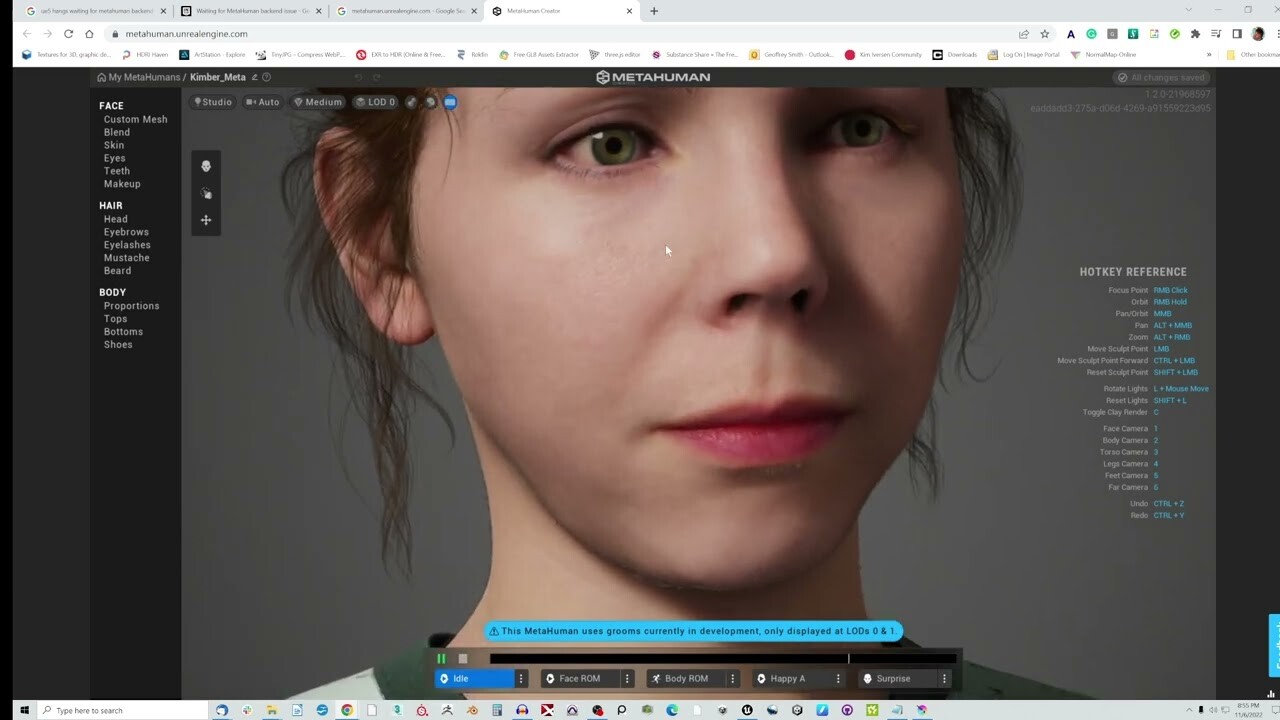Screen dimensions: 1280x720
Task: Select Skin under the FACE section
Action: (113, 145)
